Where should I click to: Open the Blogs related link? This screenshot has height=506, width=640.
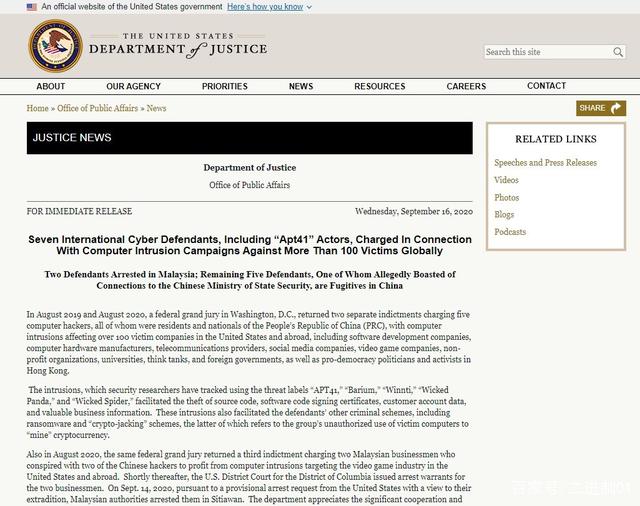pos(504,215)
